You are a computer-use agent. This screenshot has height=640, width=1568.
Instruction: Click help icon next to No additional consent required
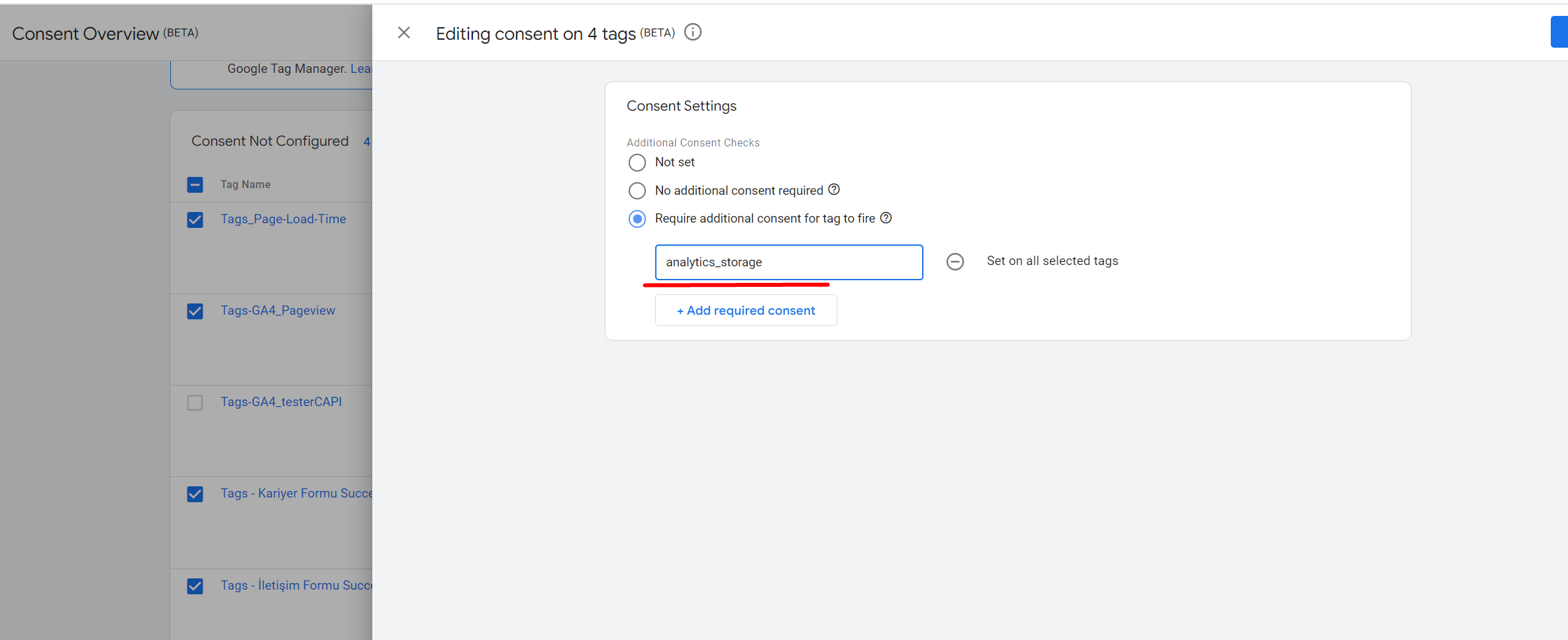834,190
